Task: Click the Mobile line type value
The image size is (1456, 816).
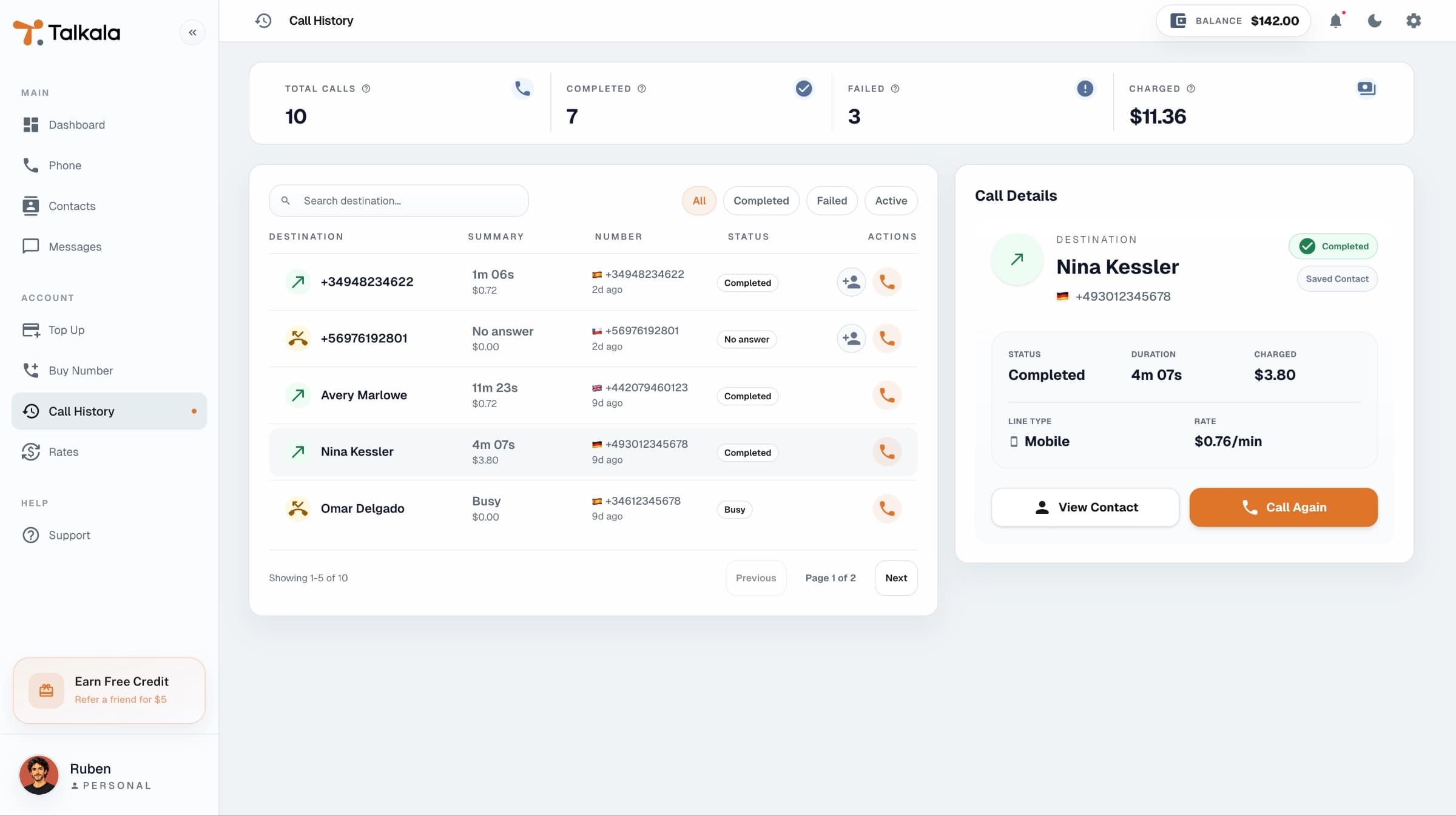Action: click(1046, 442)
